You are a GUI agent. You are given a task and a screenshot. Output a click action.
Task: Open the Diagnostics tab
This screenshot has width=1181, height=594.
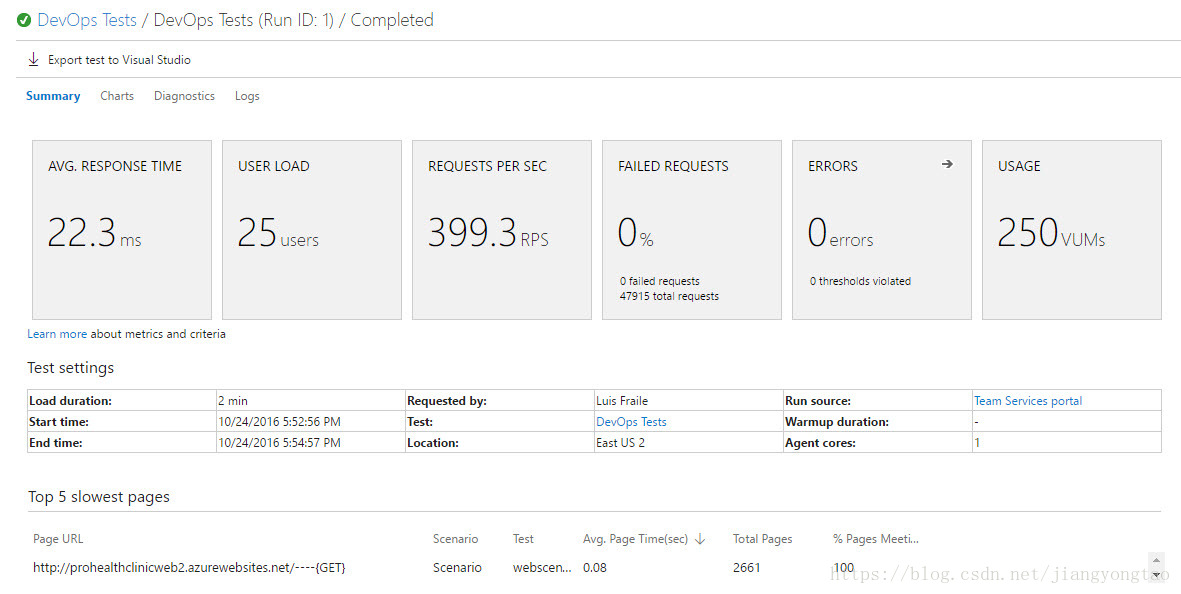(185, 96)
